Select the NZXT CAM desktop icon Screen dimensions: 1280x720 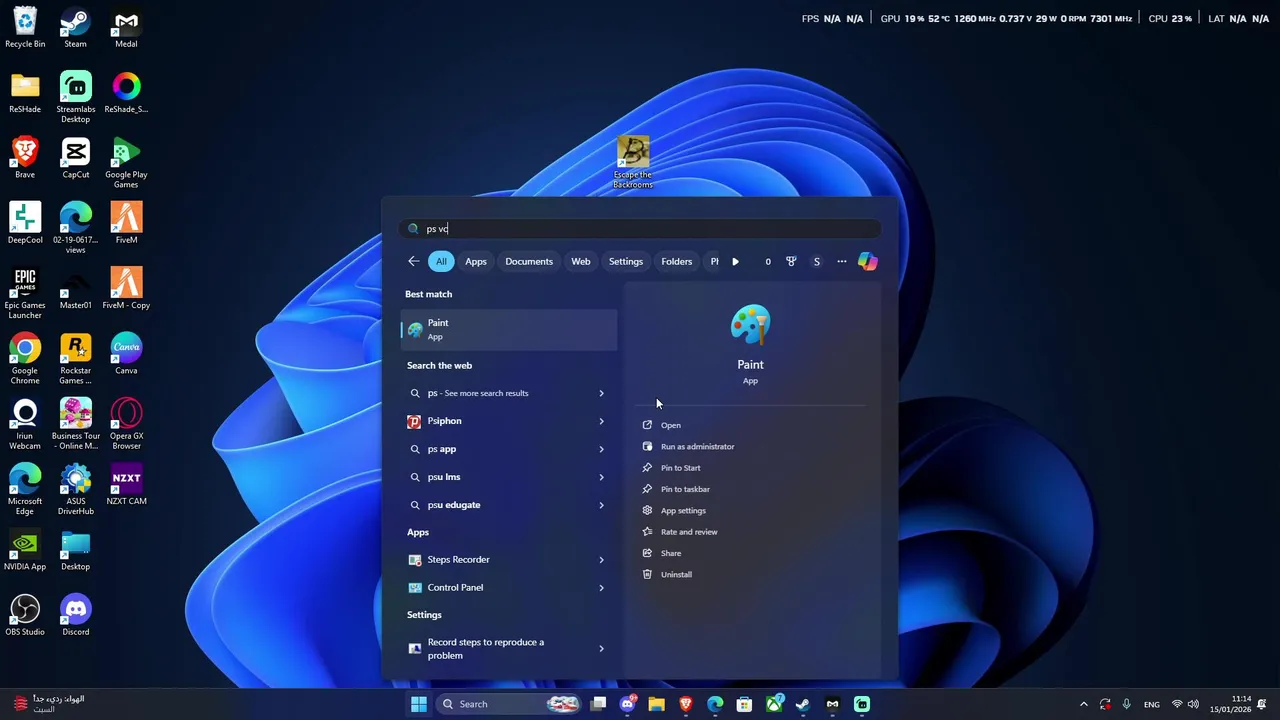tap(126, 485)
